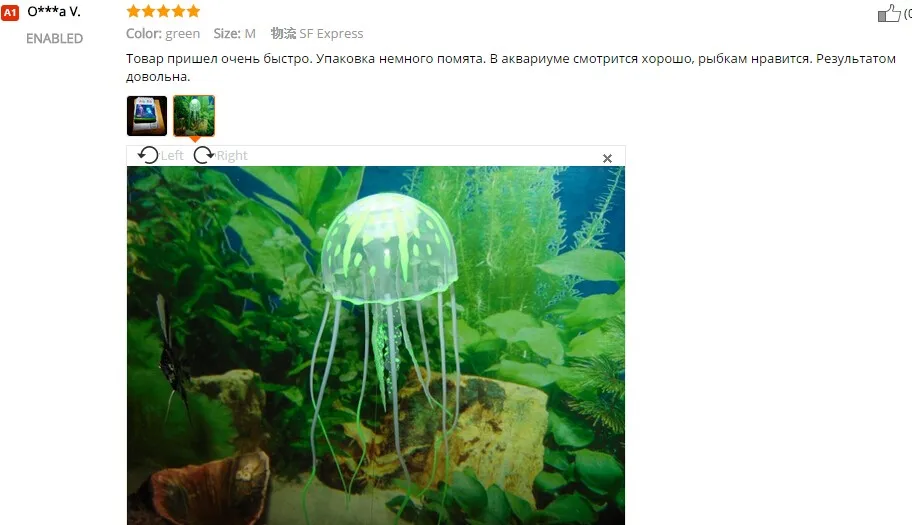Click the SF Express shipping label
912x525 pixels.
click(317, 34)
